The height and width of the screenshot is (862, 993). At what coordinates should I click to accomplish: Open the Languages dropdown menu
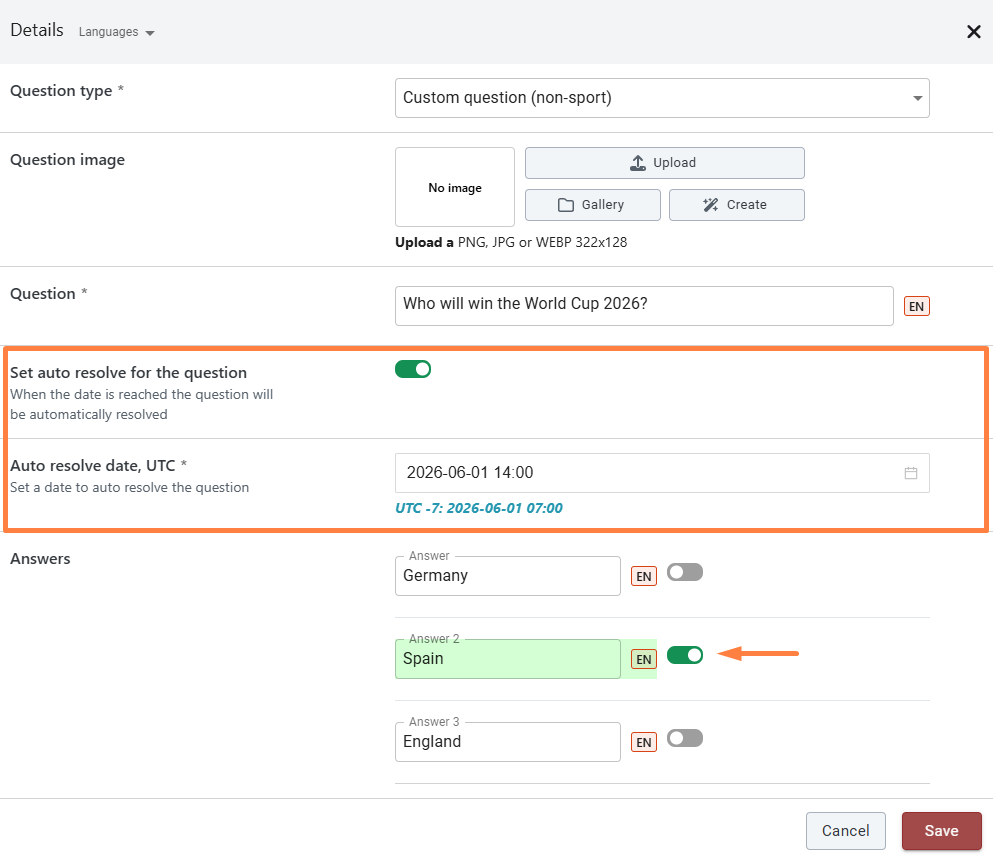coord(117,32)
